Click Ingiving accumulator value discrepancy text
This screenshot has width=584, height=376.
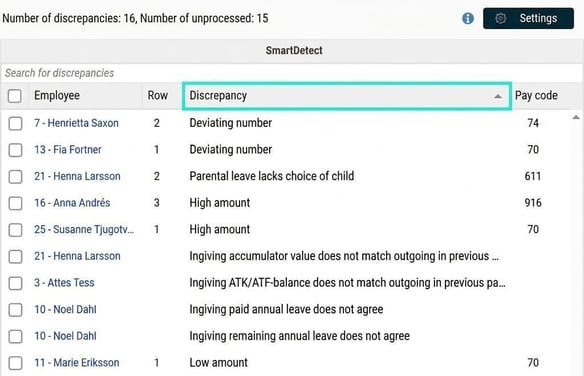(344, 256)
